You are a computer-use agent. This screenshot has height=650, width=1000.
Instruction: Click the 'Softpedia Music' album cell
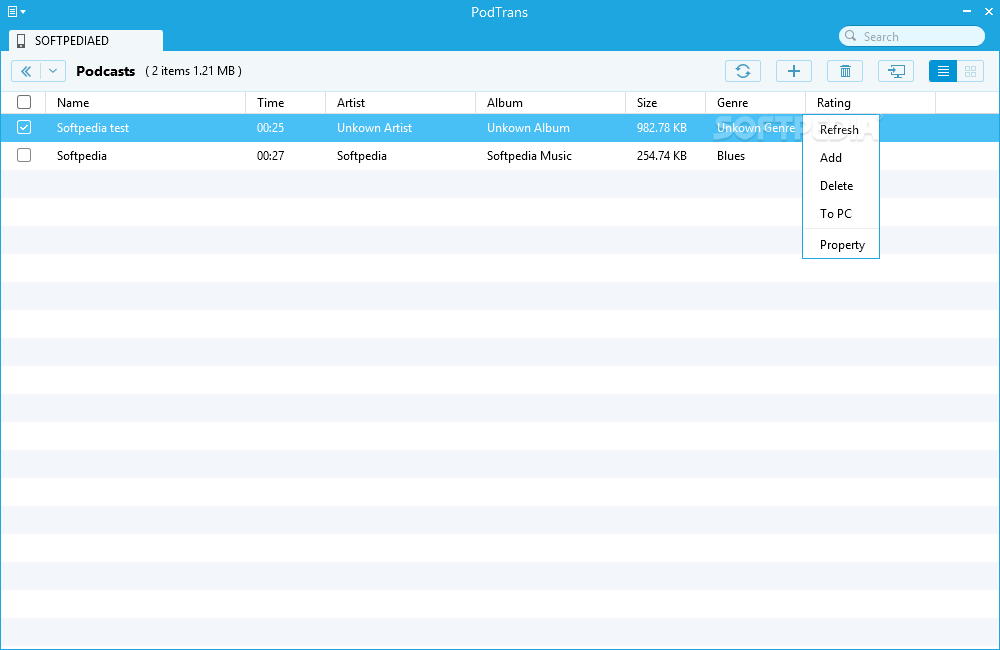(x=529, y=156)
